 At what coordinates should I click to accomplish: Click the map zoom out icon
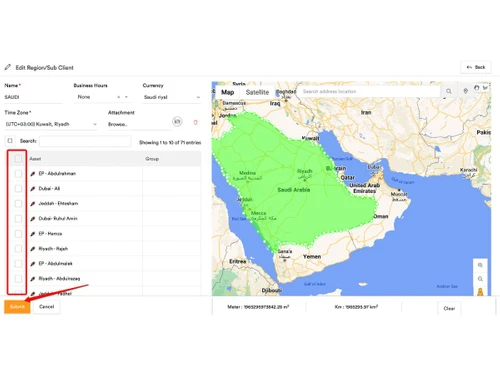480,279
